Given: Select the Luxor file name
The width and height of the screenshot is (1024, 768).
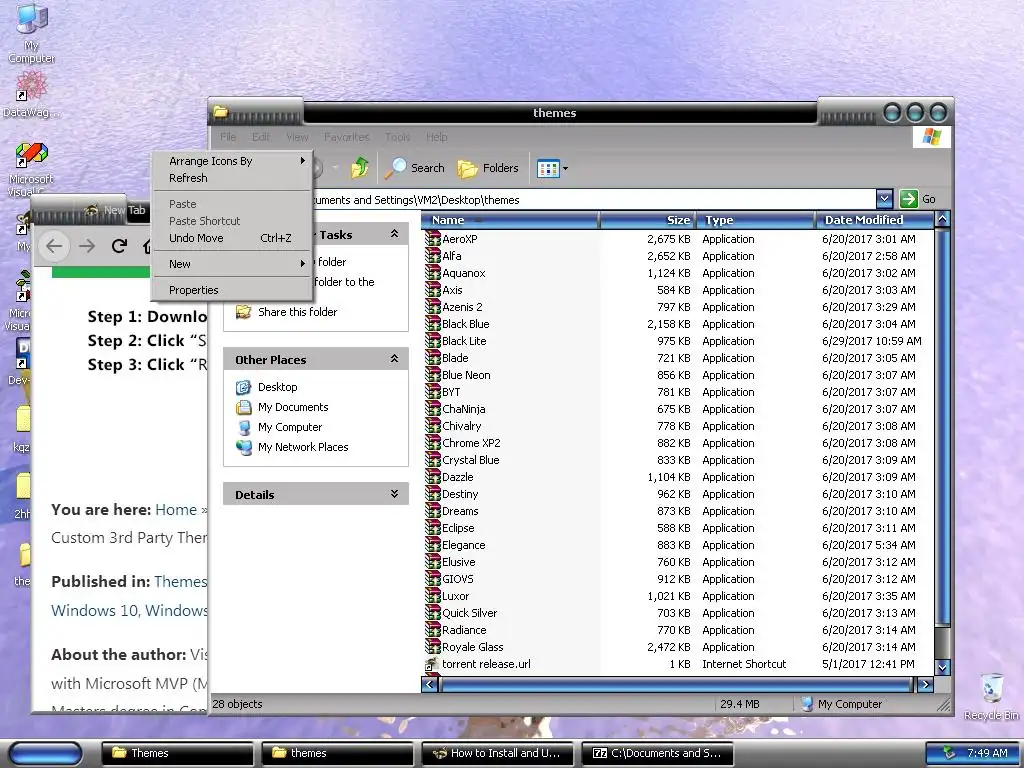Looking at the screenshot, I should coord(455,596).
